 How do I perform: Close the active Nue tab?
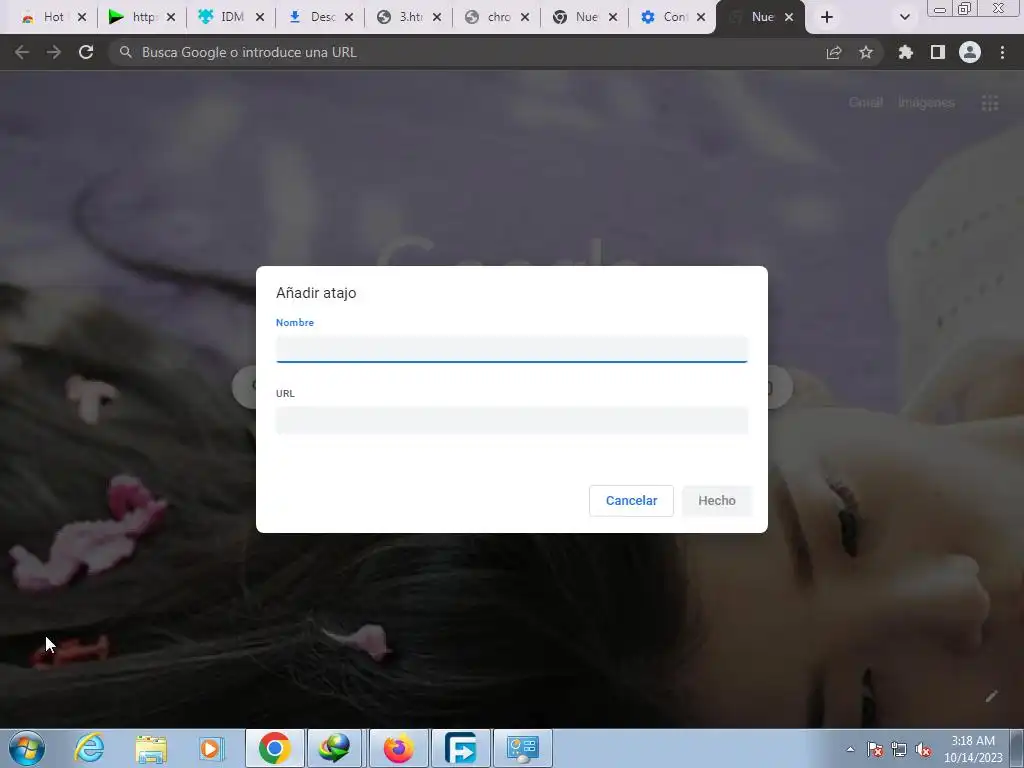tap(789, 17)
